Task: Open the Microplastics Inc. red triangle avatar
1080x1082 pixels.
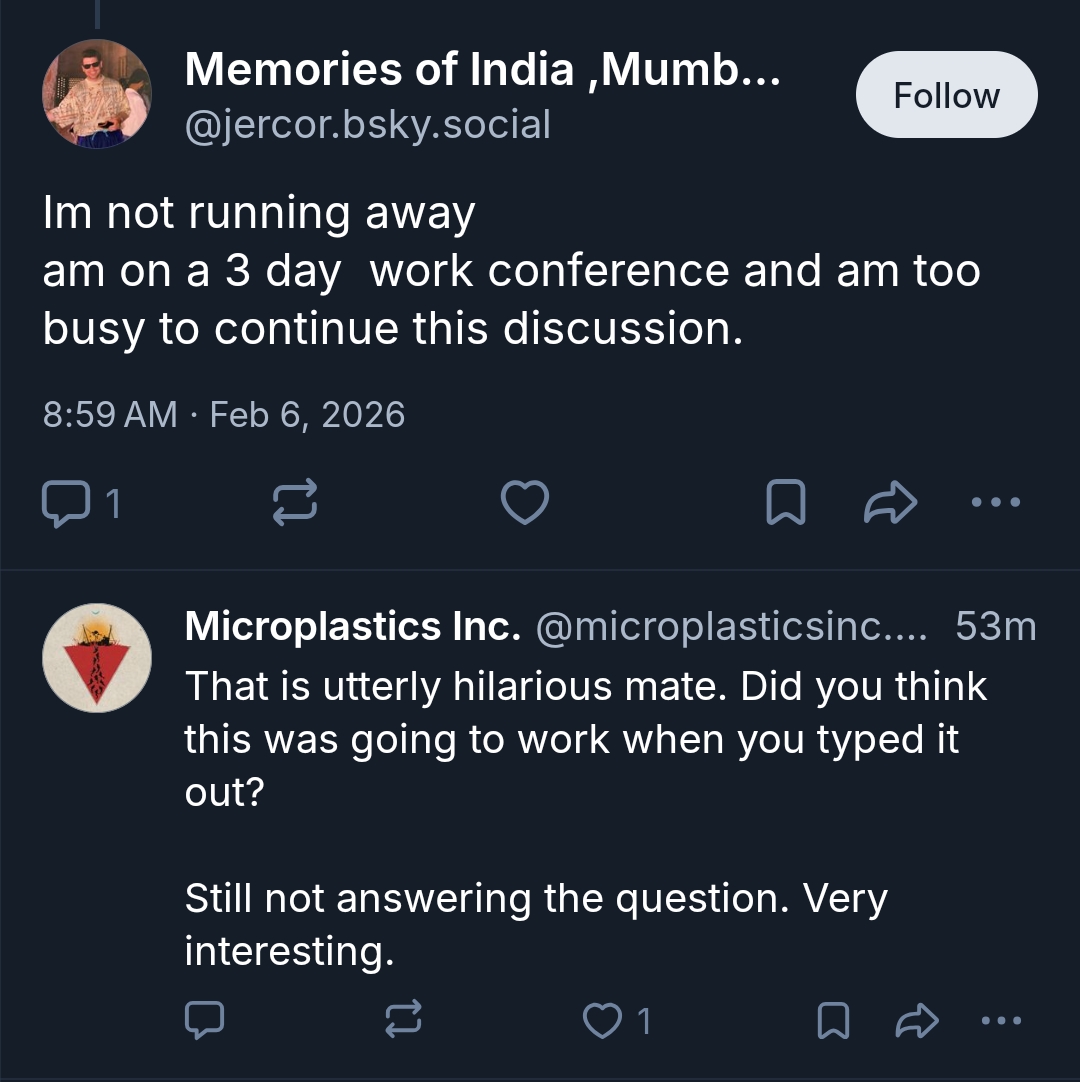Action: click(97, 658)
